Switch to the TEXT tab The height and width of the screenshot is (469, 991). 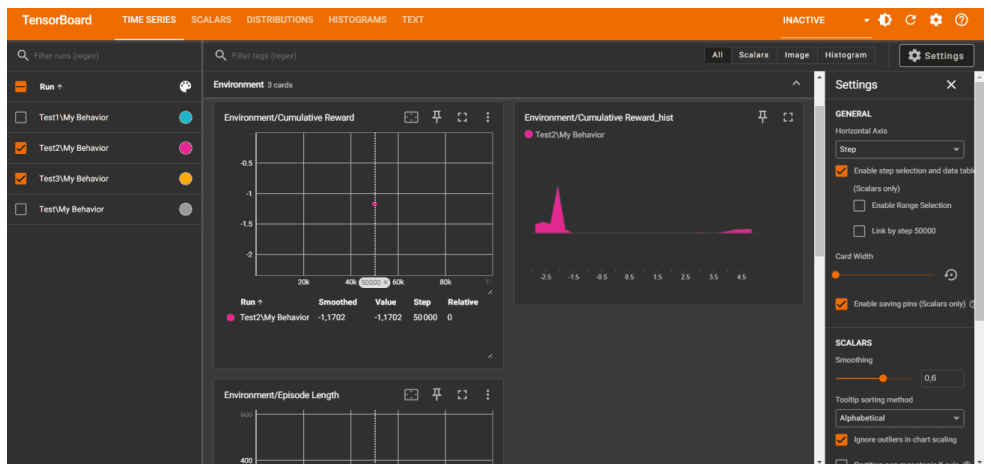(x=413, y=20)
